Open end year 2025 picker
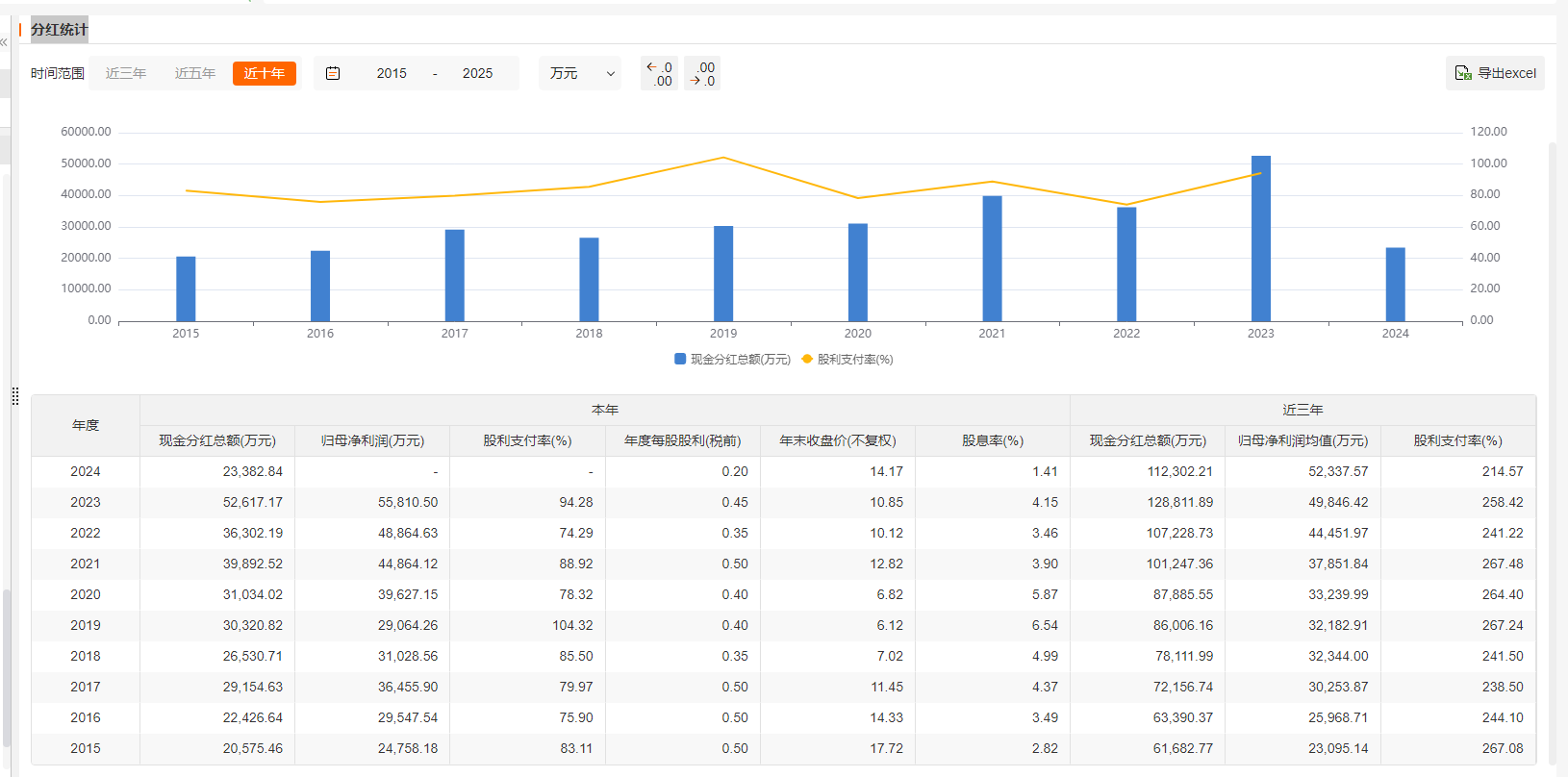The width and height of the screenshot is (1568, 777). (x=477, y=73)
